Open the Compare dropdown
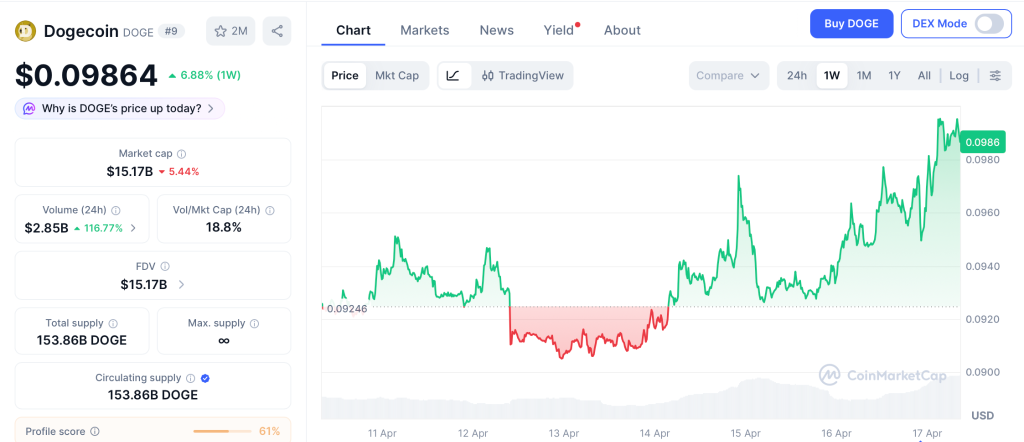Screen dimensions: 1024x442 [x=729, y=75]
